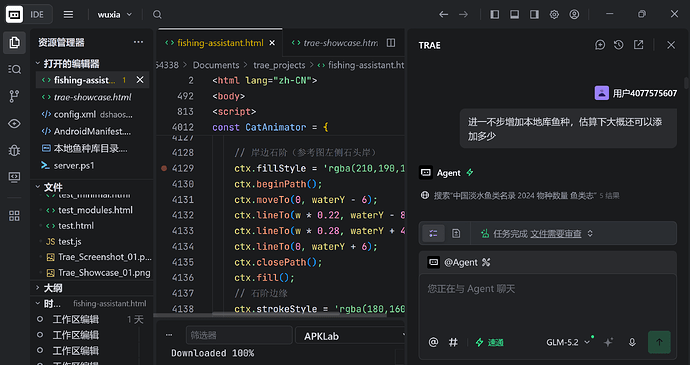This screenshot has height=365, width=690.
Task: Click trae_projects in the breadcrumb path
Action: tap(279, 65)
